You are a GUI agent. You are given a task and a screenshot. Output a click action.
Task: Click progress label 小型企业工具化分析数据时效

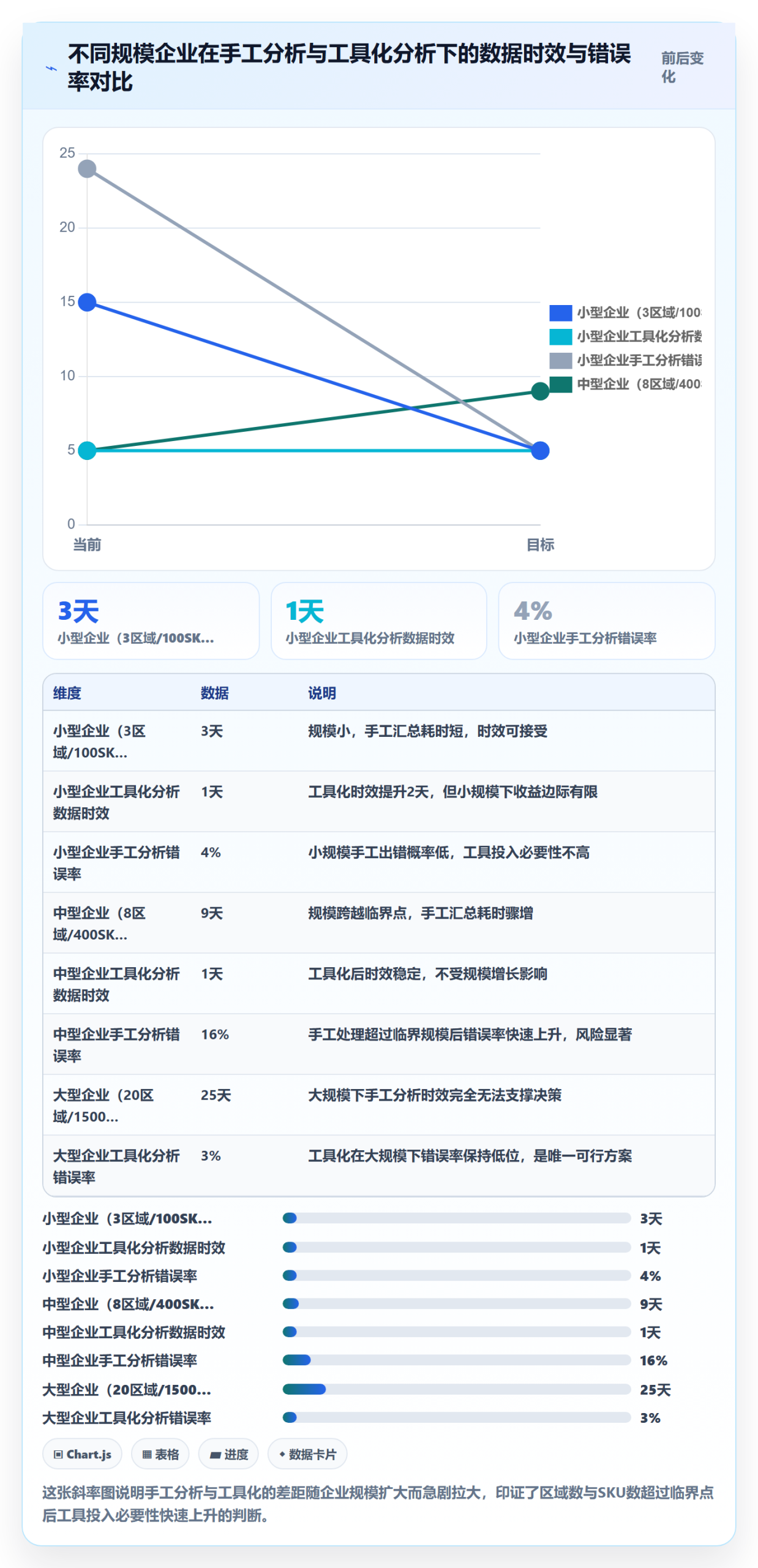click(x=133, y=1248)
